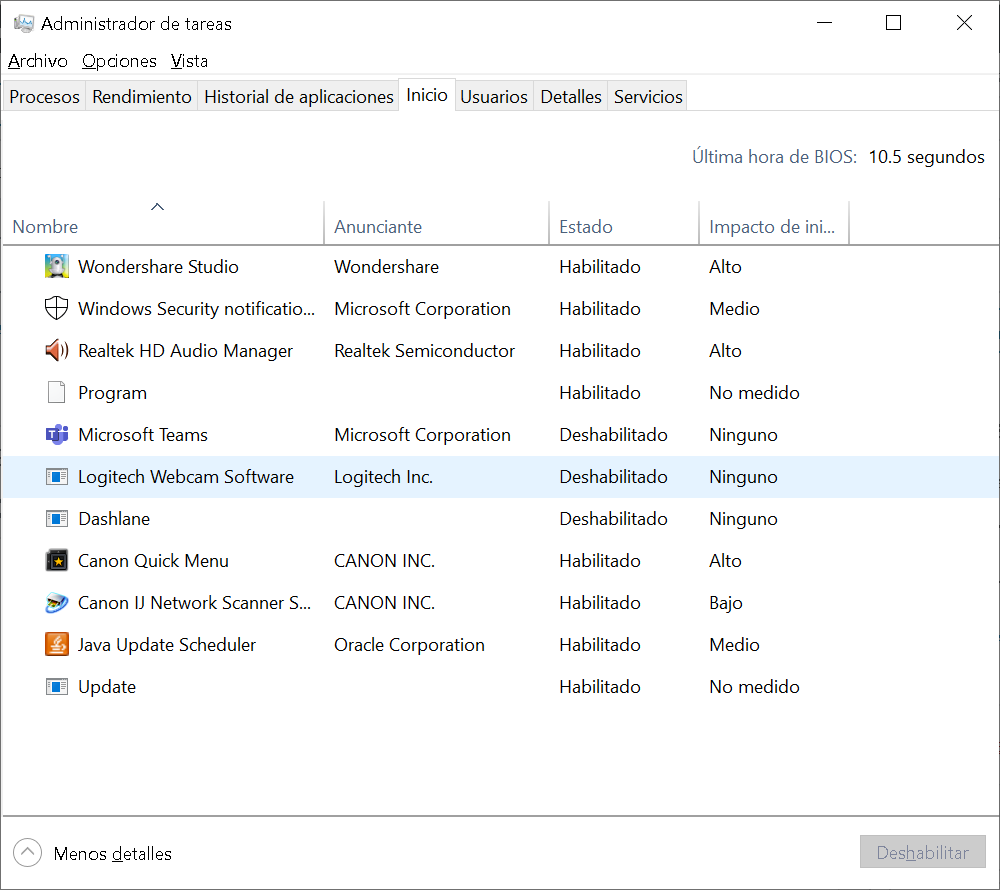The width and height of the screenshot is (1000, 890).
Task: Open the Opciones menu
Action: coord(119,61)
